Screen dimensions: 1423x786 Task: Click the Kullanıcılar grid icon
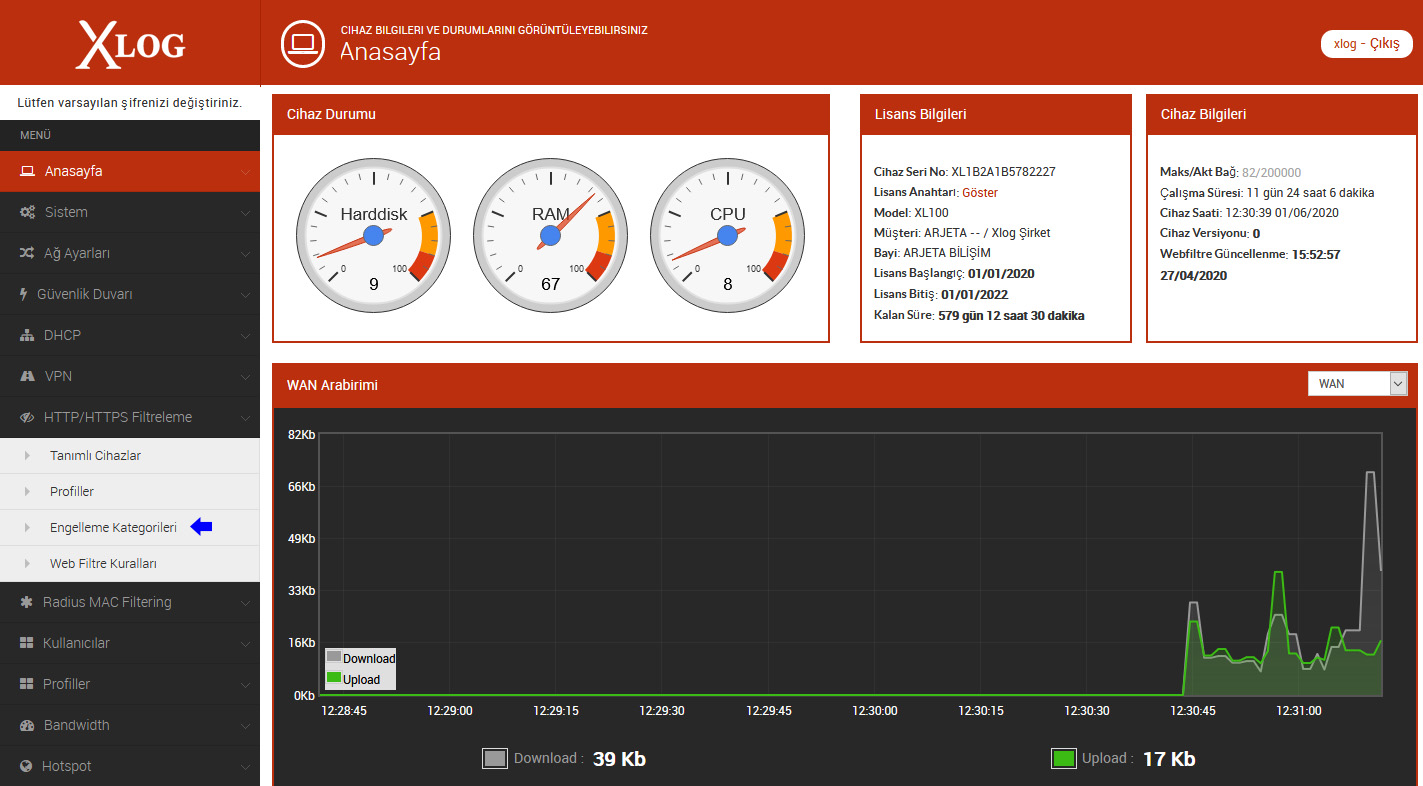27,643
